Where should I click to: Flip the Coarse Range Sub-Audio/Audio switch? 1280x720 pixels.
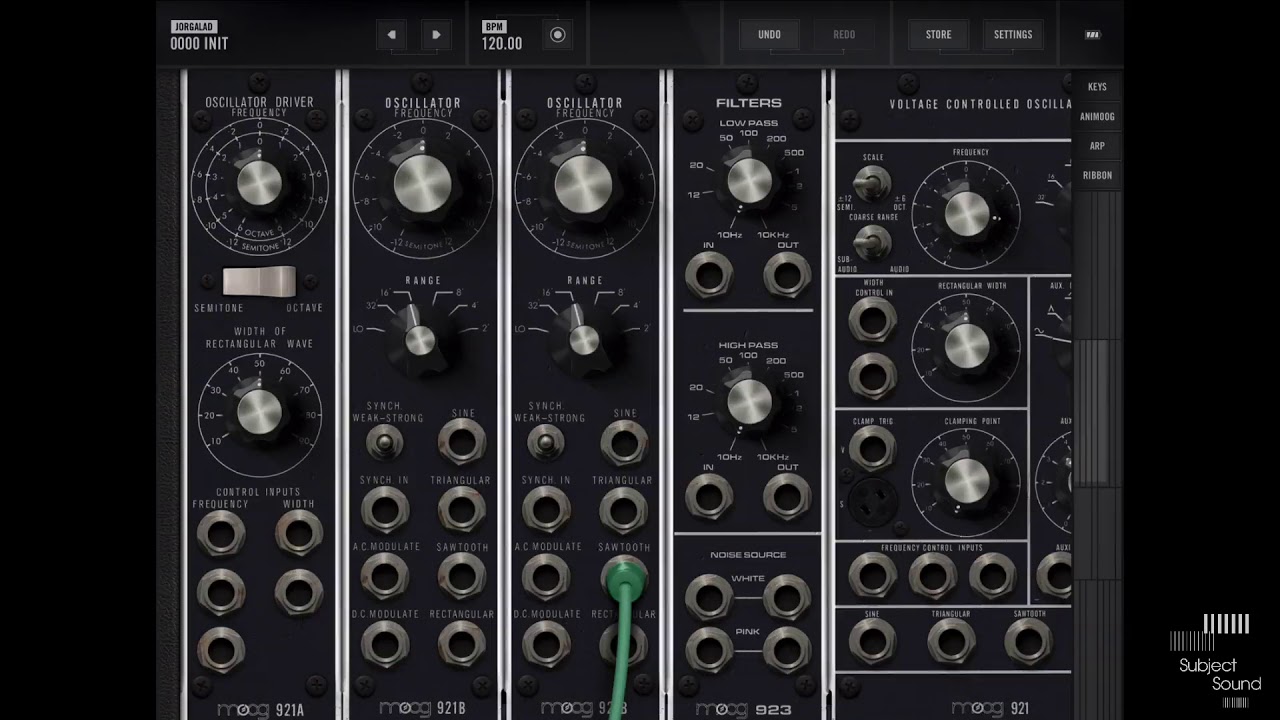872,241
